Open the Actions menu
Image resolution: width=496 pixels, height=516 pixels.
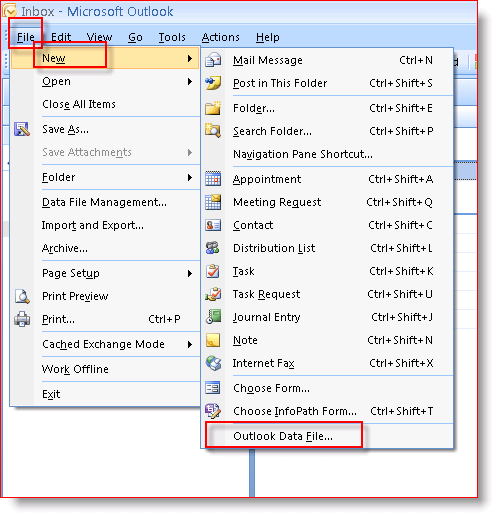click(221, 37)
